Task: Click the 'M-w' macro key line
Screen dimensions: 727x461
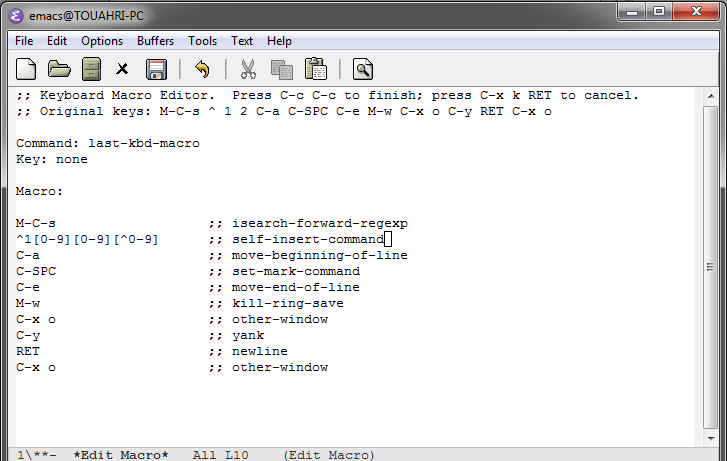Action: point(28,303)
